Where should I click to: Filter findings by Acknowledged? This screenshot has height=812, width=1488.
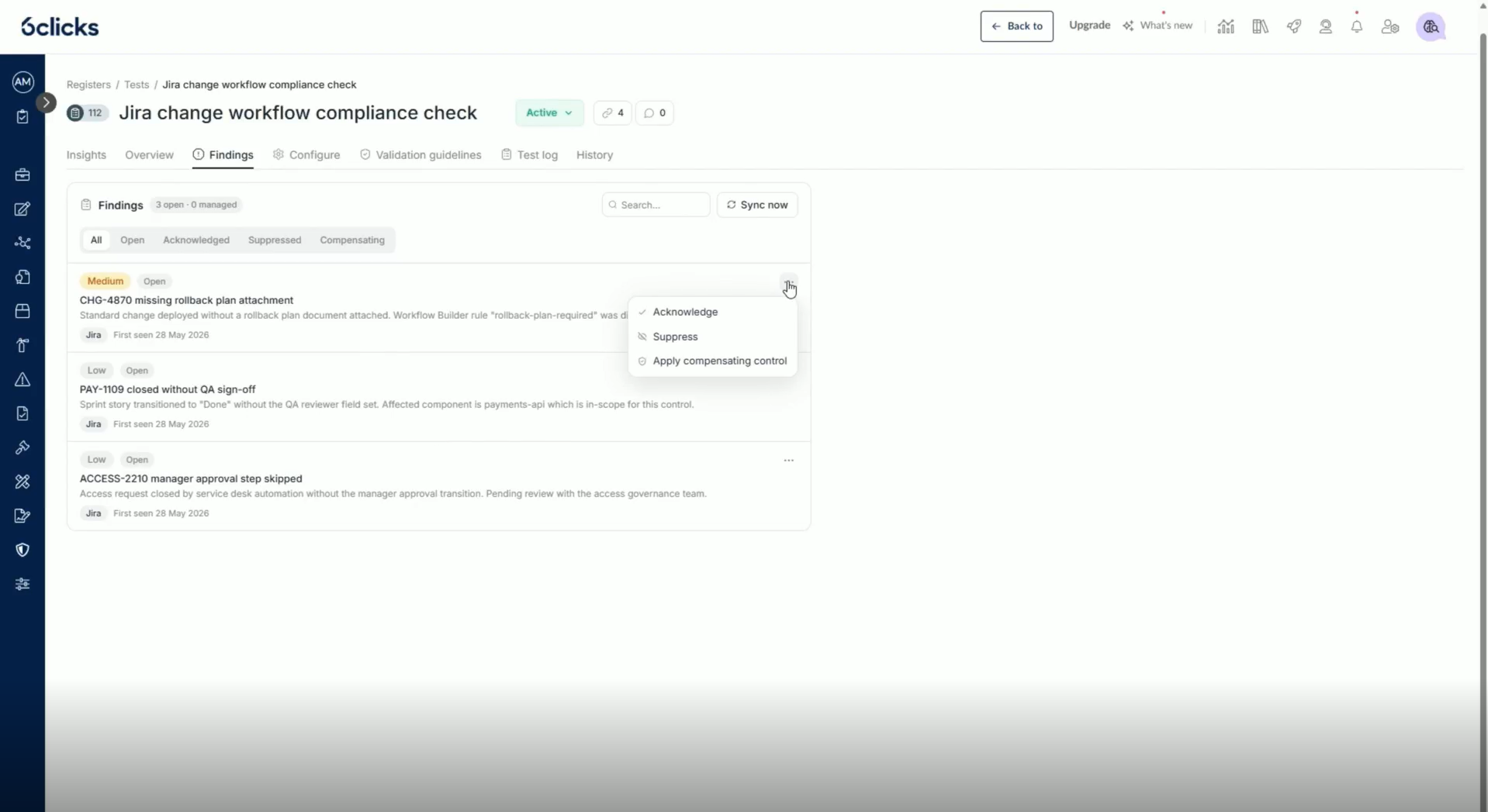pos(196,240)
